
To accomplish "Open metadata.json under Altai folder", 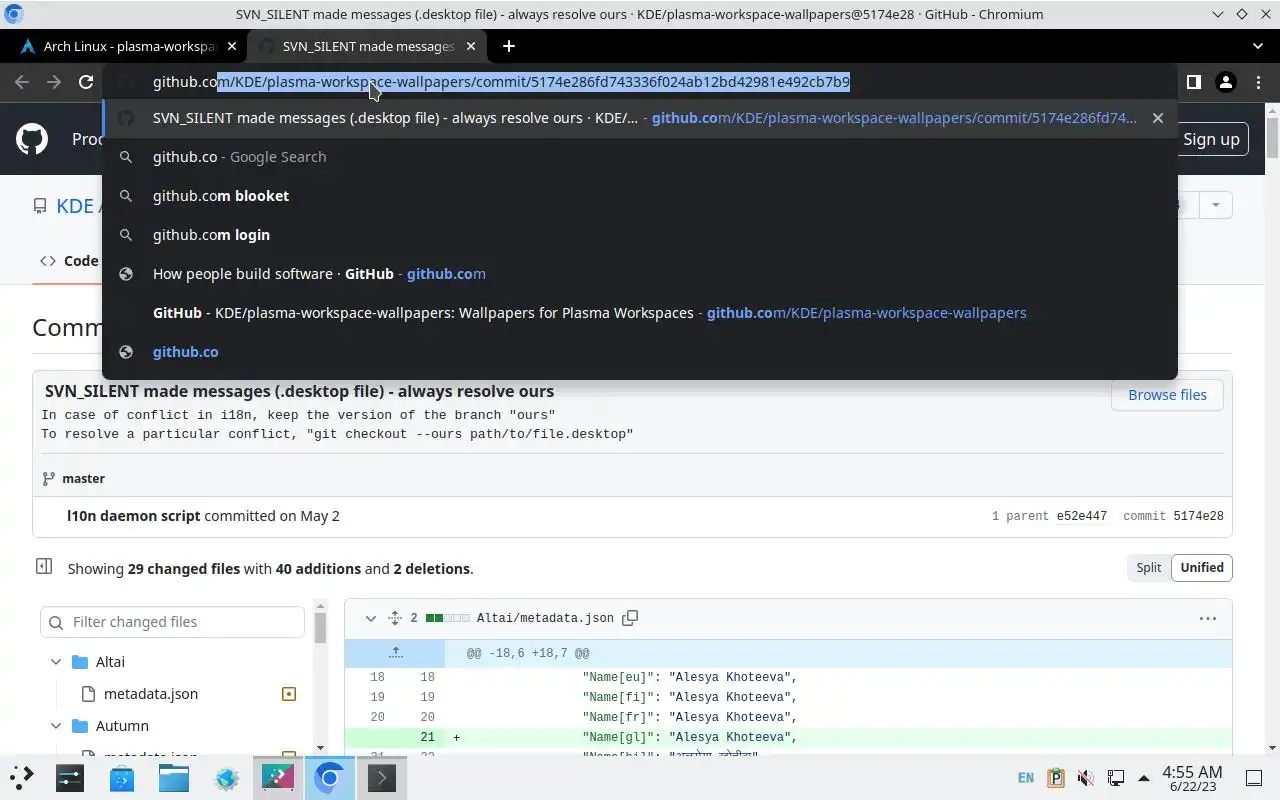I will pos(151,694).
